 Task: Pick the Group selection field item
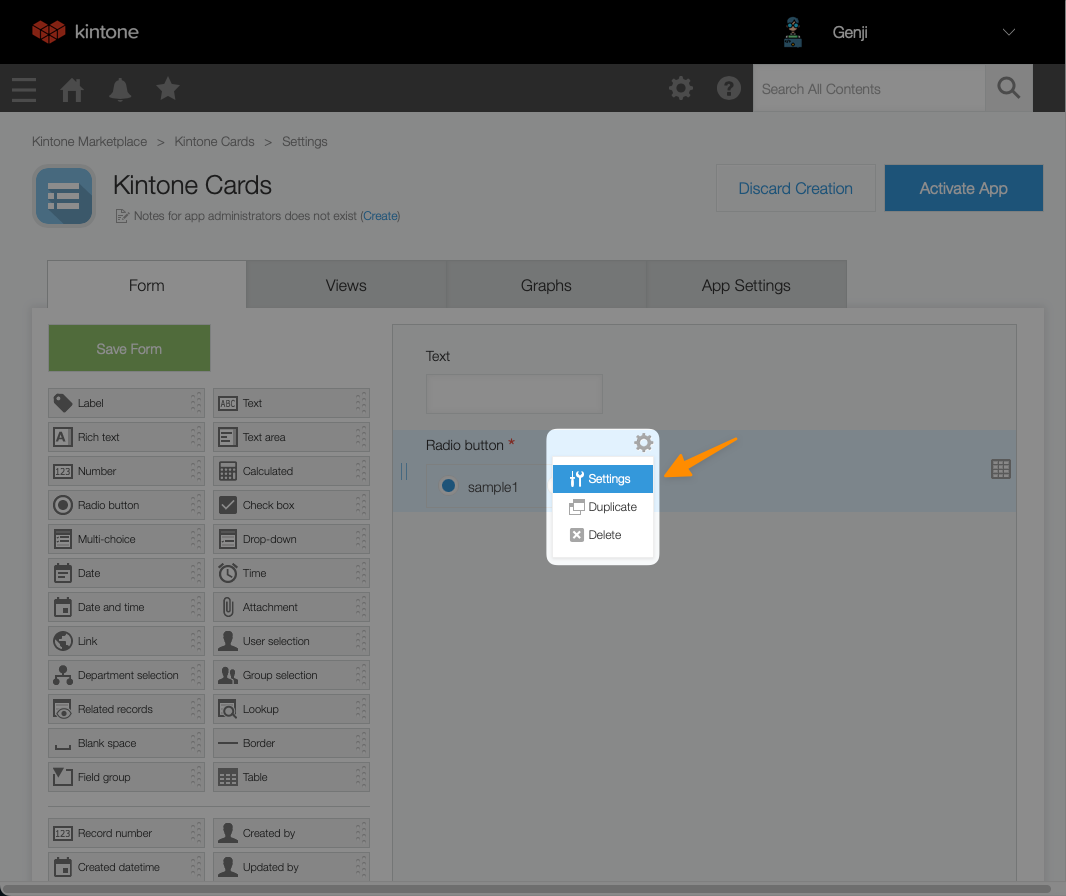click(x=291, y=675)
